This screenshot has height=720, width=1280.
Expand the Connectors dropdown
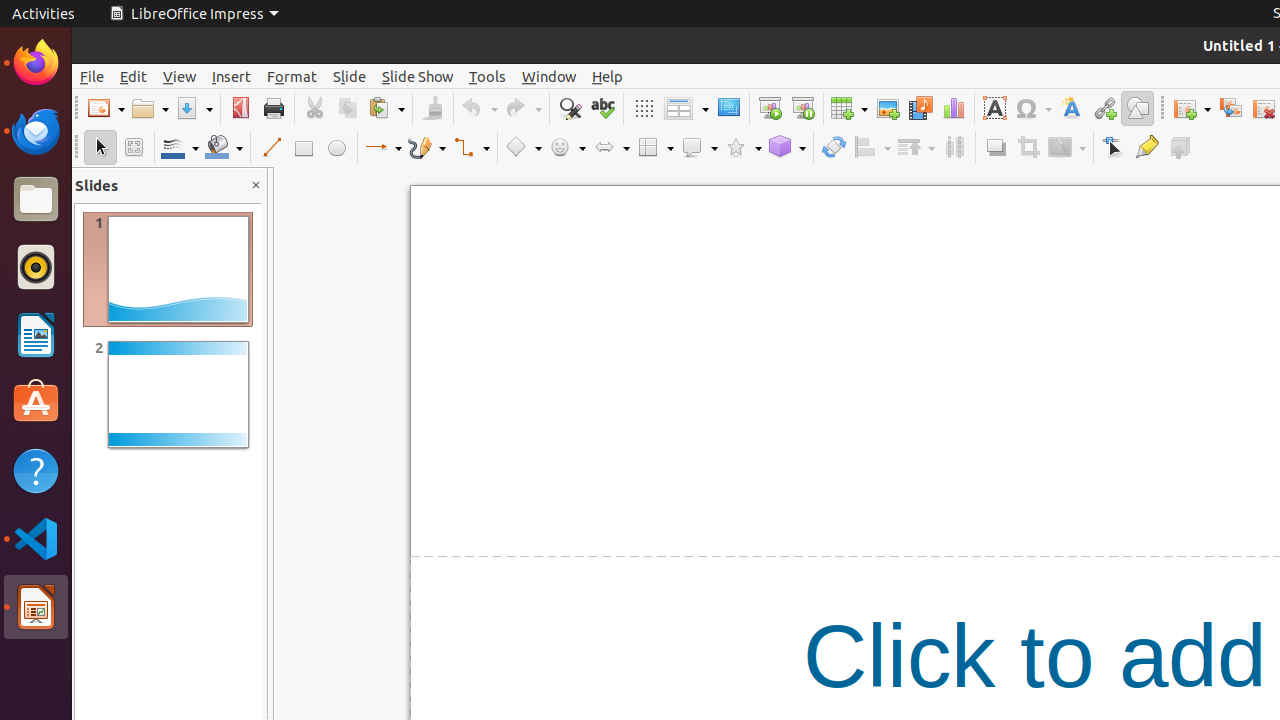484,147
